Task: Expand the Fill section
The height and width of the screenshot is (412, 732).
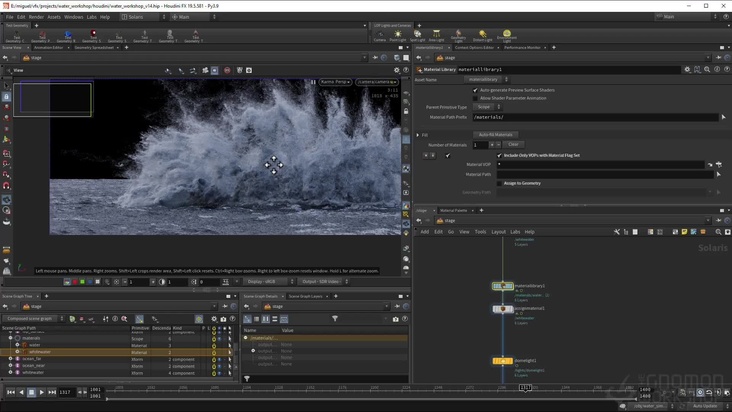Action: (x=418, y=135)
